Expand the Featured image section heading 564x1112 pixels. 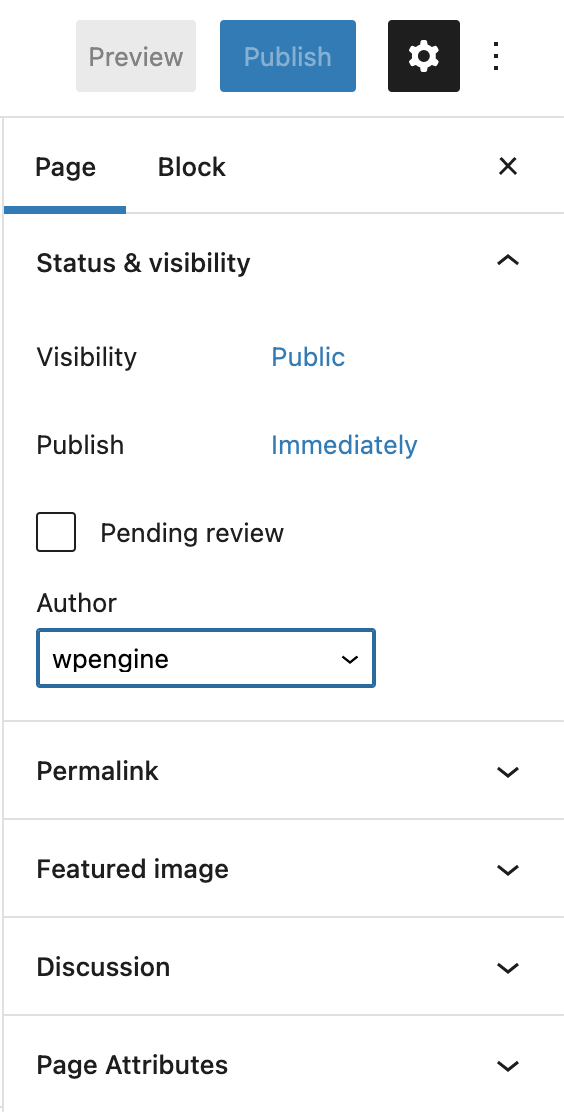tap(133, 869)
